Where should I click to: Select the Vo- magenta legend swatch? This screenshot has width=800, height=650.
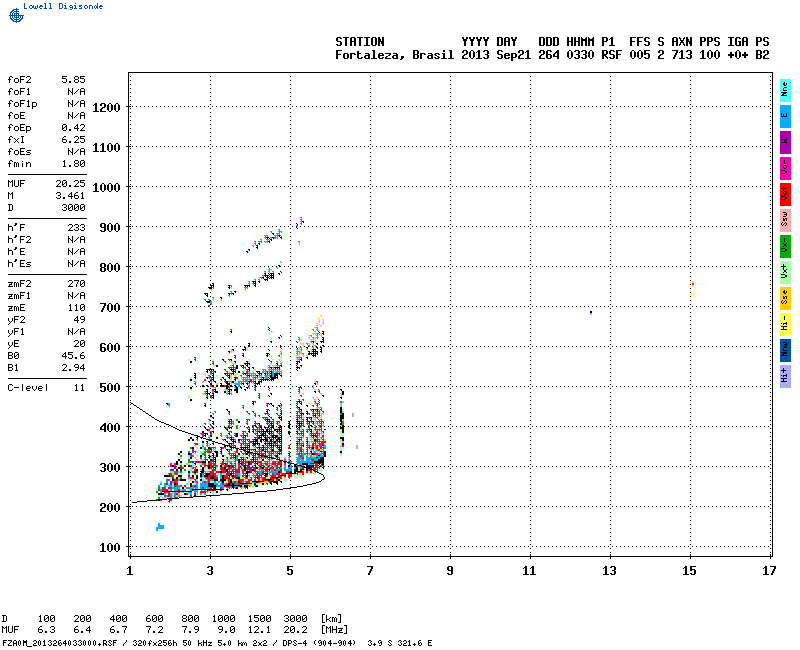tap(785, 167)
